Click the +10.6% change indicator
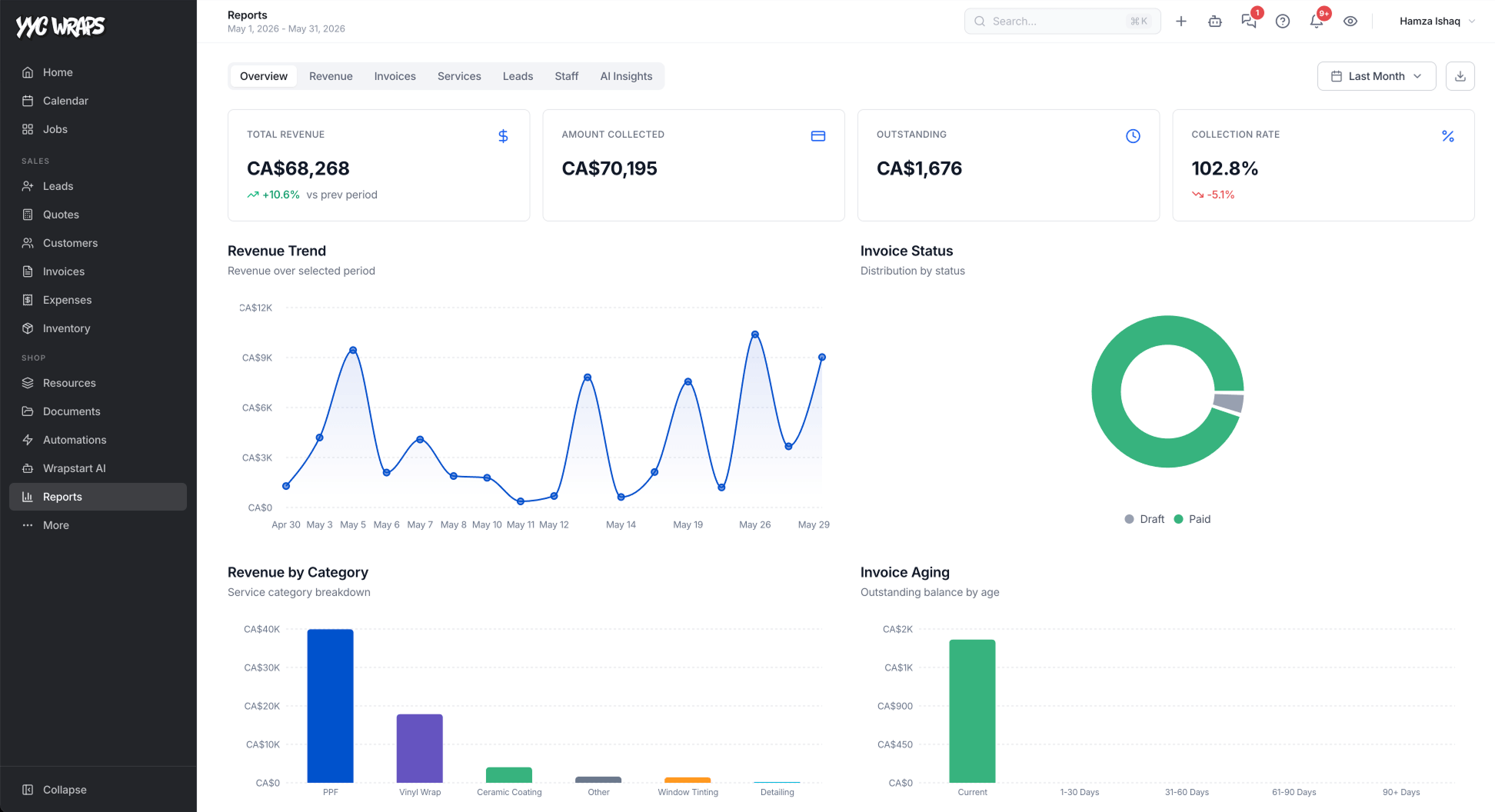1495x812 pixels. (x=274, y=195)
